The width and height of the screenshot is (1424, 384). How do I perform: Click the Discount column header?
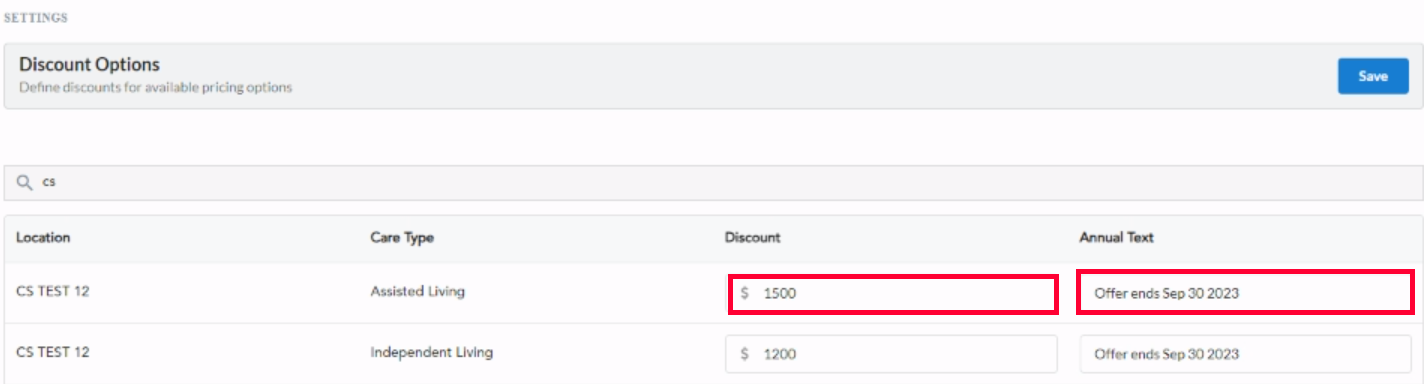(x=752, y=237)
